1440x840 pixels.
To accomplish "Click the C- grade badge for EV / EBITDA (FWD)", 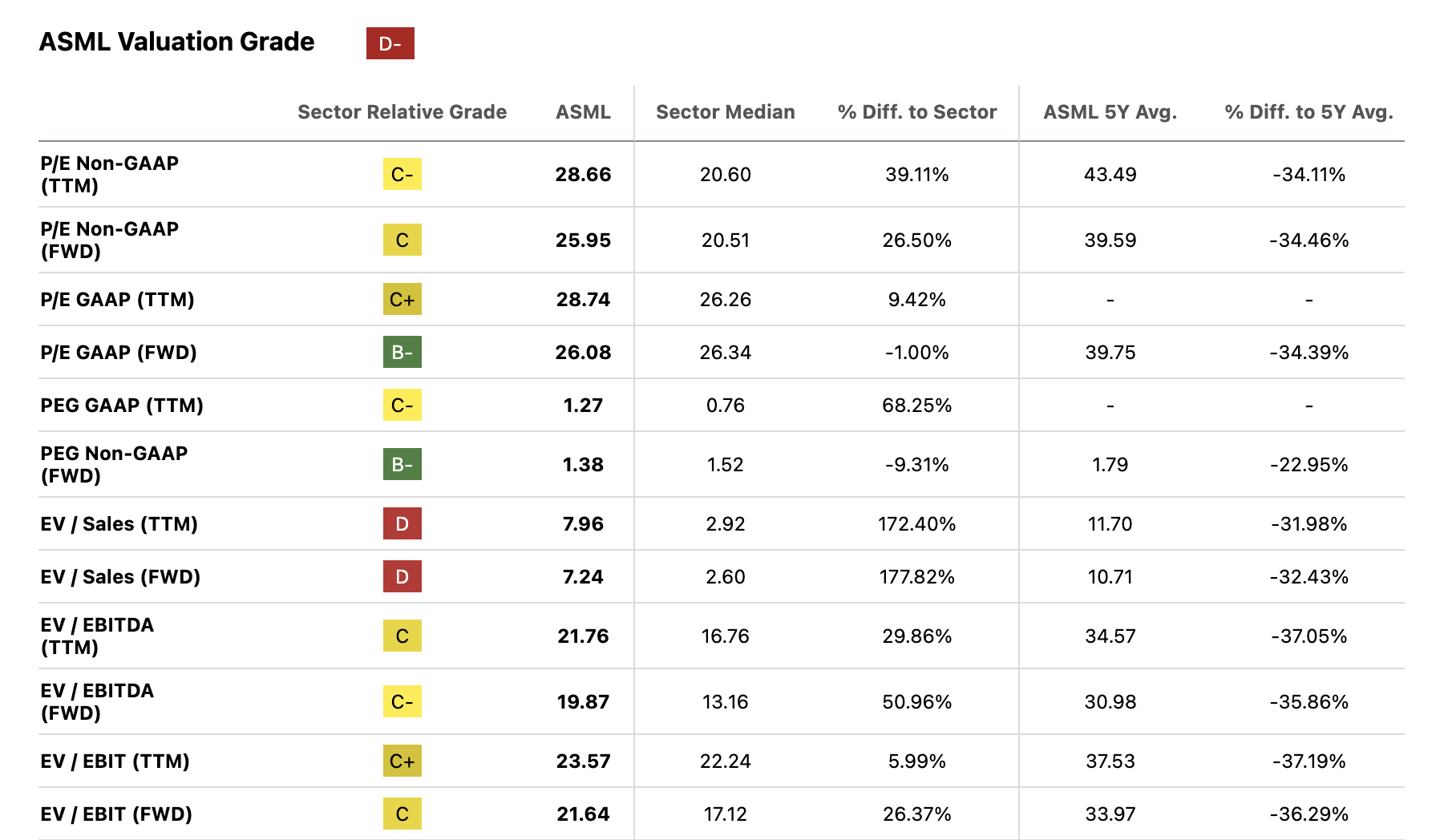I will coord(402,701).
